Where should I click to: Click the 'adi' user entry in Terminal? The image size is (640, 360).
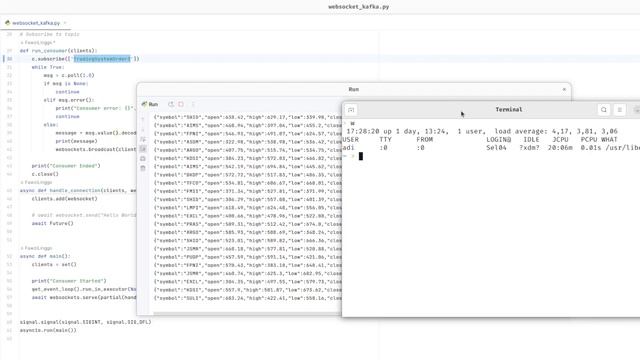click(349, 148)
